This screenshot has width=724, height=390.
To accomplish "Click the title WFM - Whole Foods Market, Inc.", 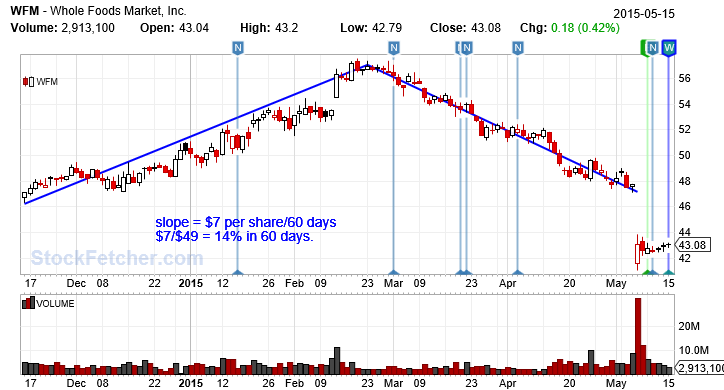I will coord(98,11).
